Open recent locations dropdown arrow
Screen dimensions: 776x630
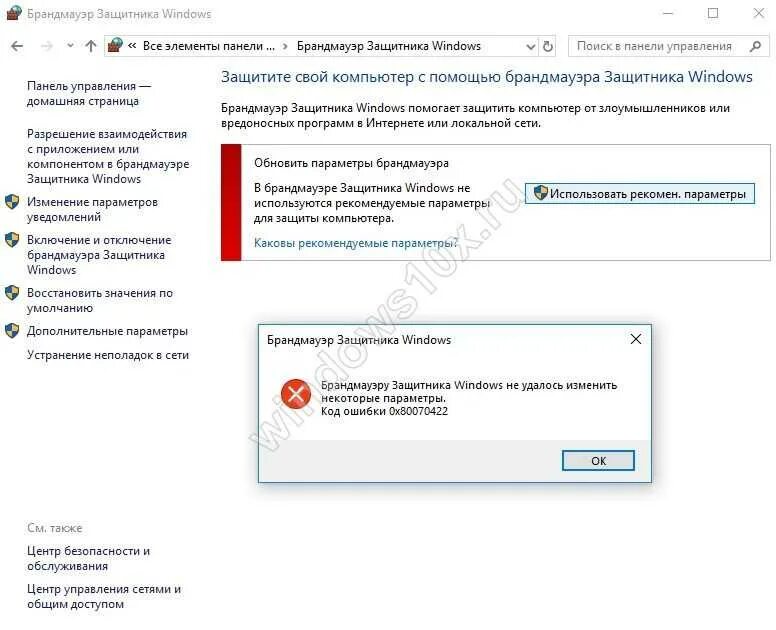[x=70, y=46]
